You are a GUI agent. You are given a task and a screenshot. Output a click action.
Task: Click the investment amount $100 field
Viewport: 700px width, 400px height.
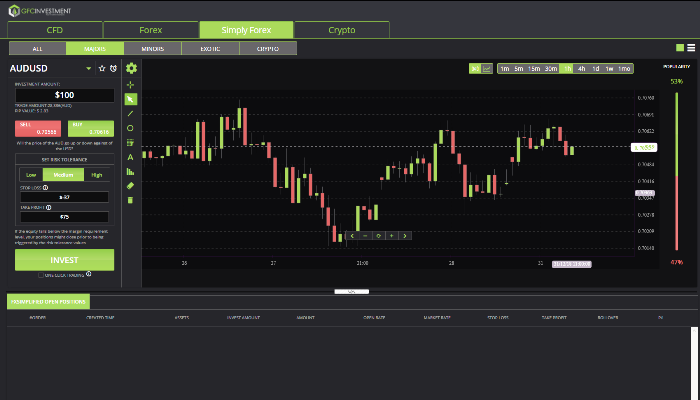click(x=65, y=95)
